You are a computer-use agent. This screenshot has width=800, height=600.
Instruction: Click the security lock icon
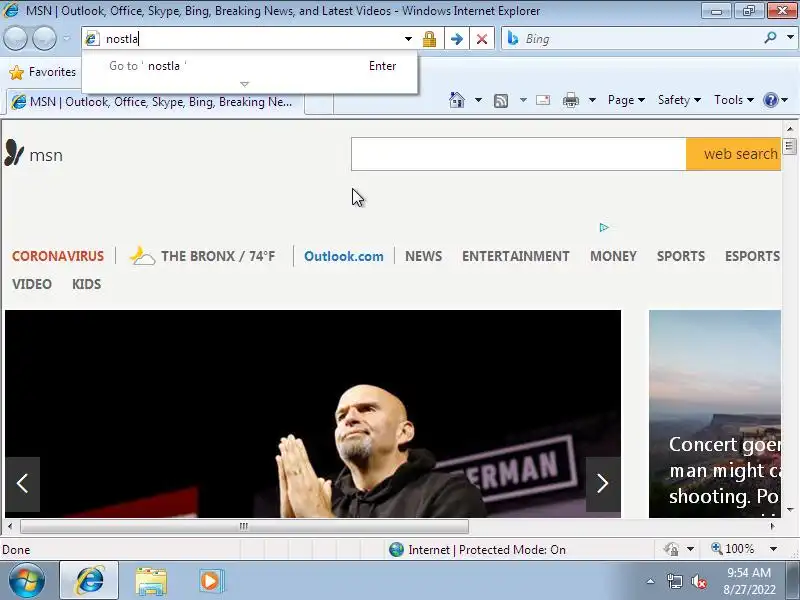pyautogui.click(x=429, y=39)
